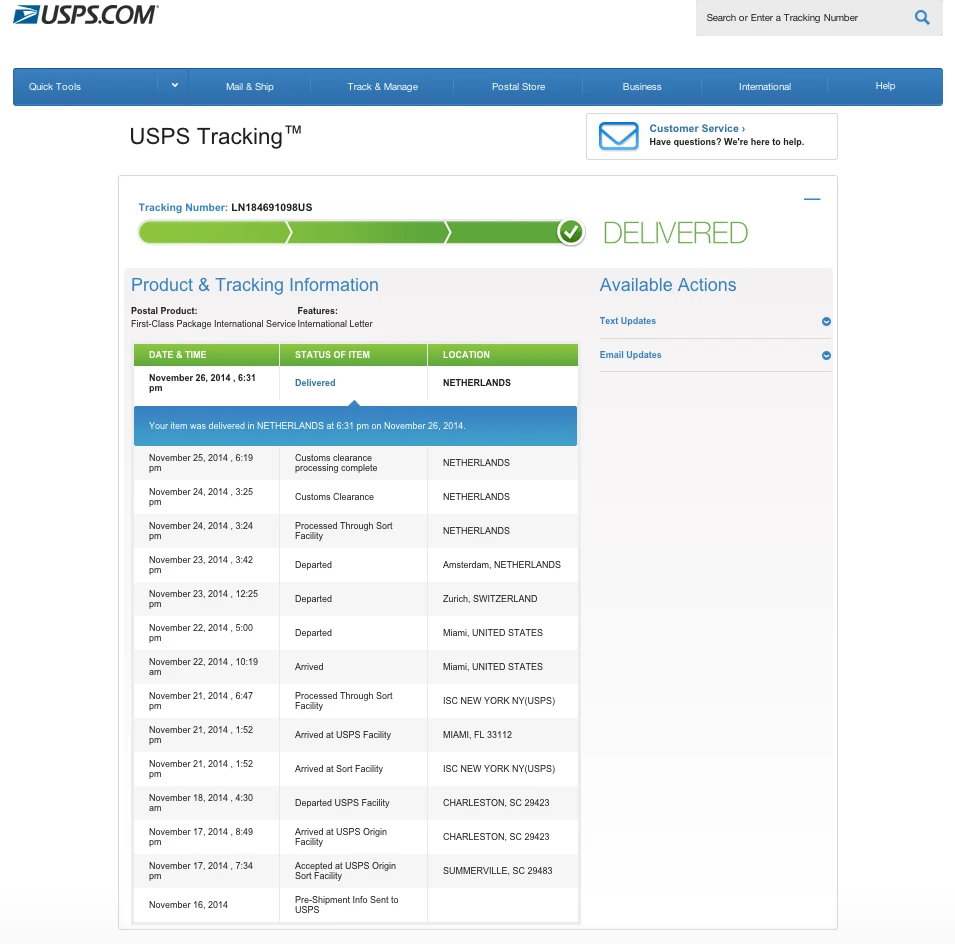955x944 pixels.
Task: Click the 'Available Actions' heading
Action: tap(668, 285)
